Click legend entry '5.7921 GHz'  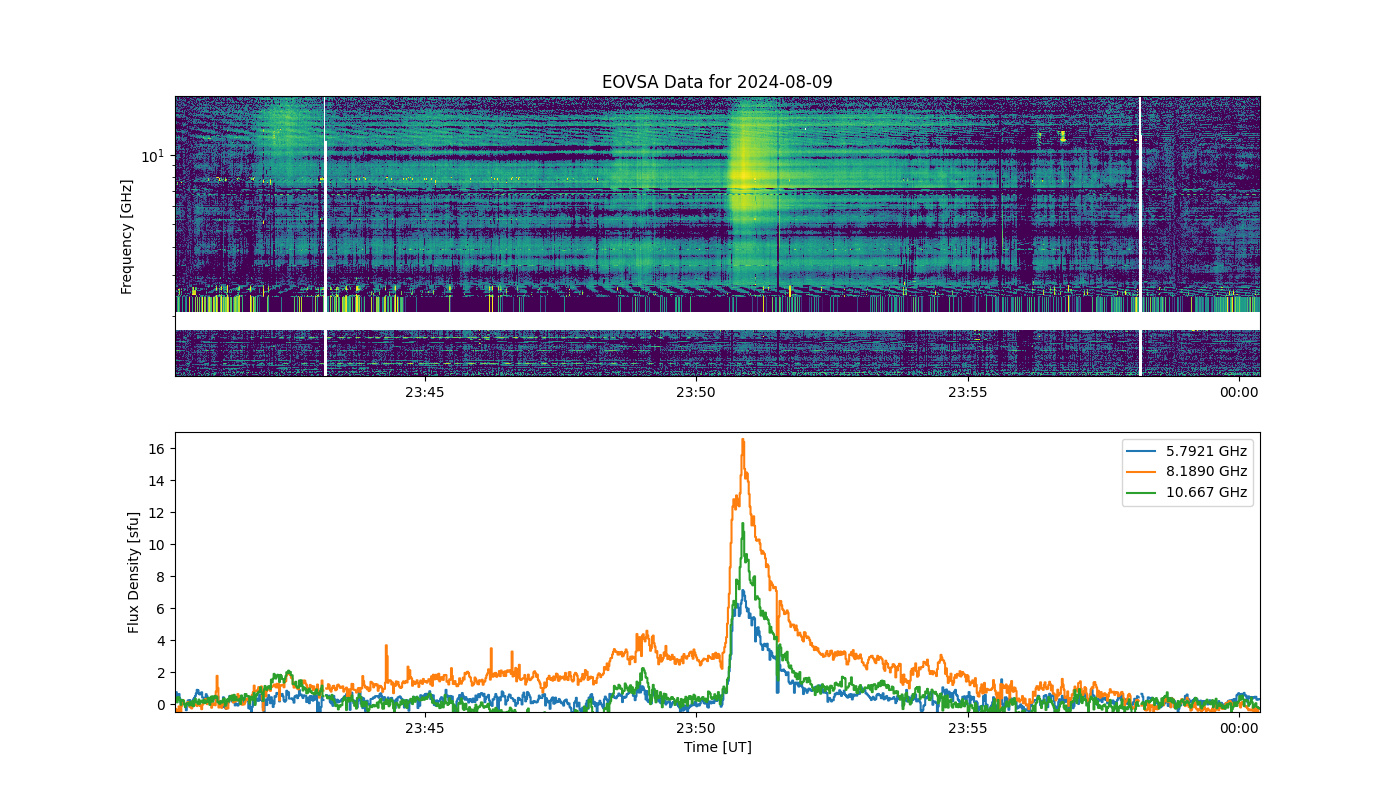point(1207,451)
